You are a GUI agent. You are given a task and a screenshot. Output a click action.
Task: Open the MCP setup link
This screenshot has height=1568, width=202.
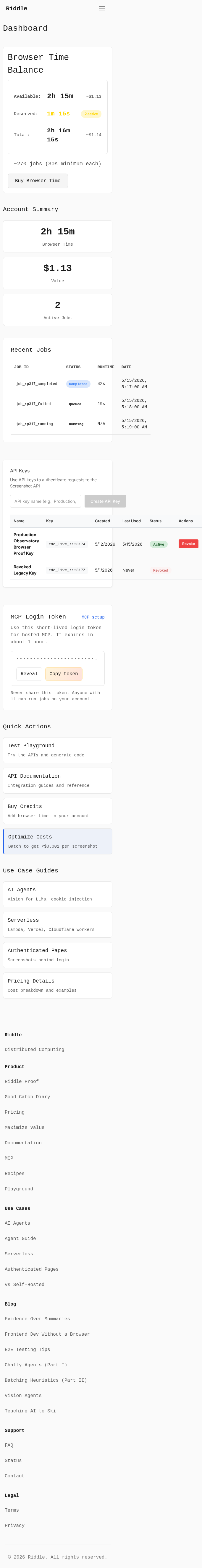tap(93, 617)
